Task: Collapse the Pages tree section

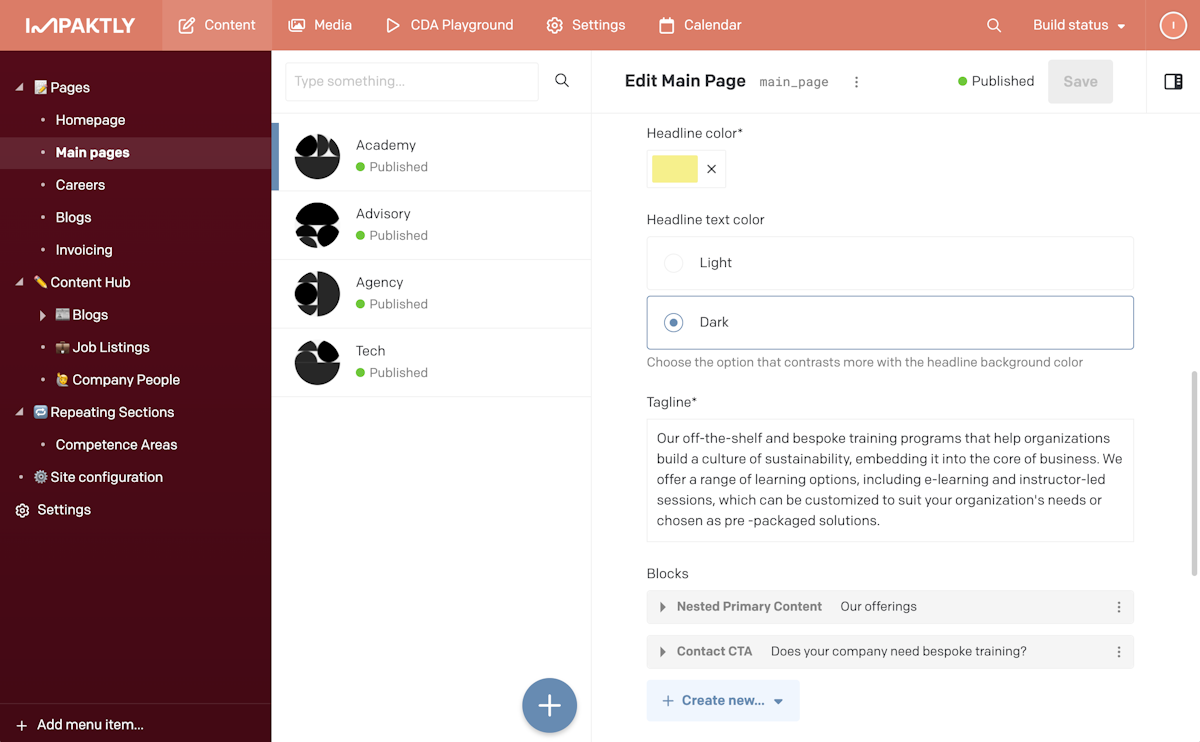Action: point(20,88)
